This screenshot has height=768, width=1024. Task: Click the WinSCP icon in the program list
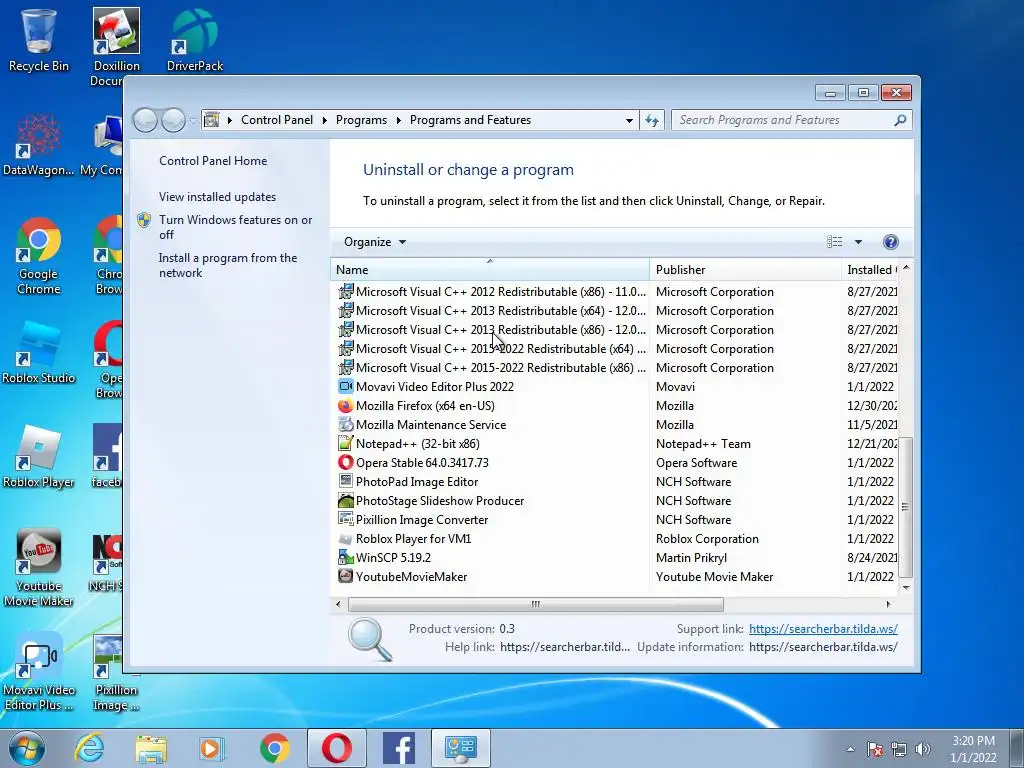(x=345, y=557)
